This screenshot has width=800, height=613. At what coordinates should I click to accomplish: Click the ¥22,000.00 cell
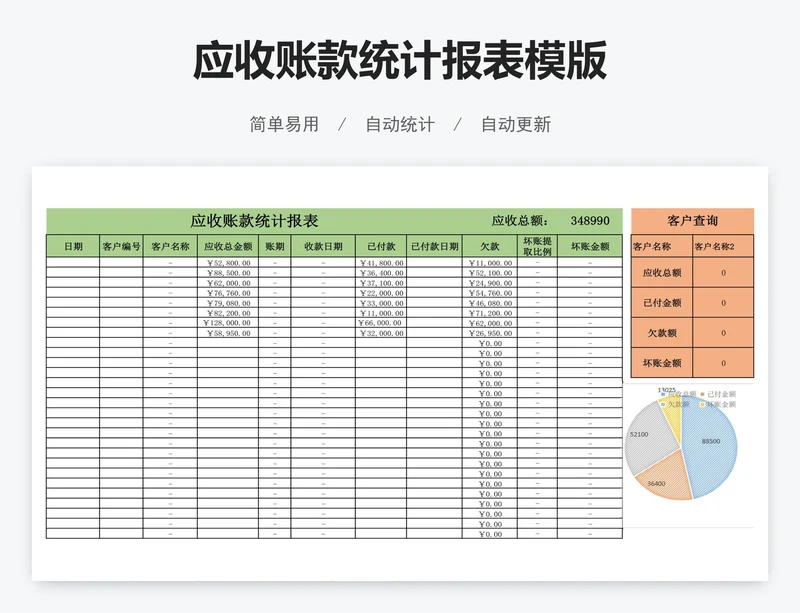tap(381, 293)
